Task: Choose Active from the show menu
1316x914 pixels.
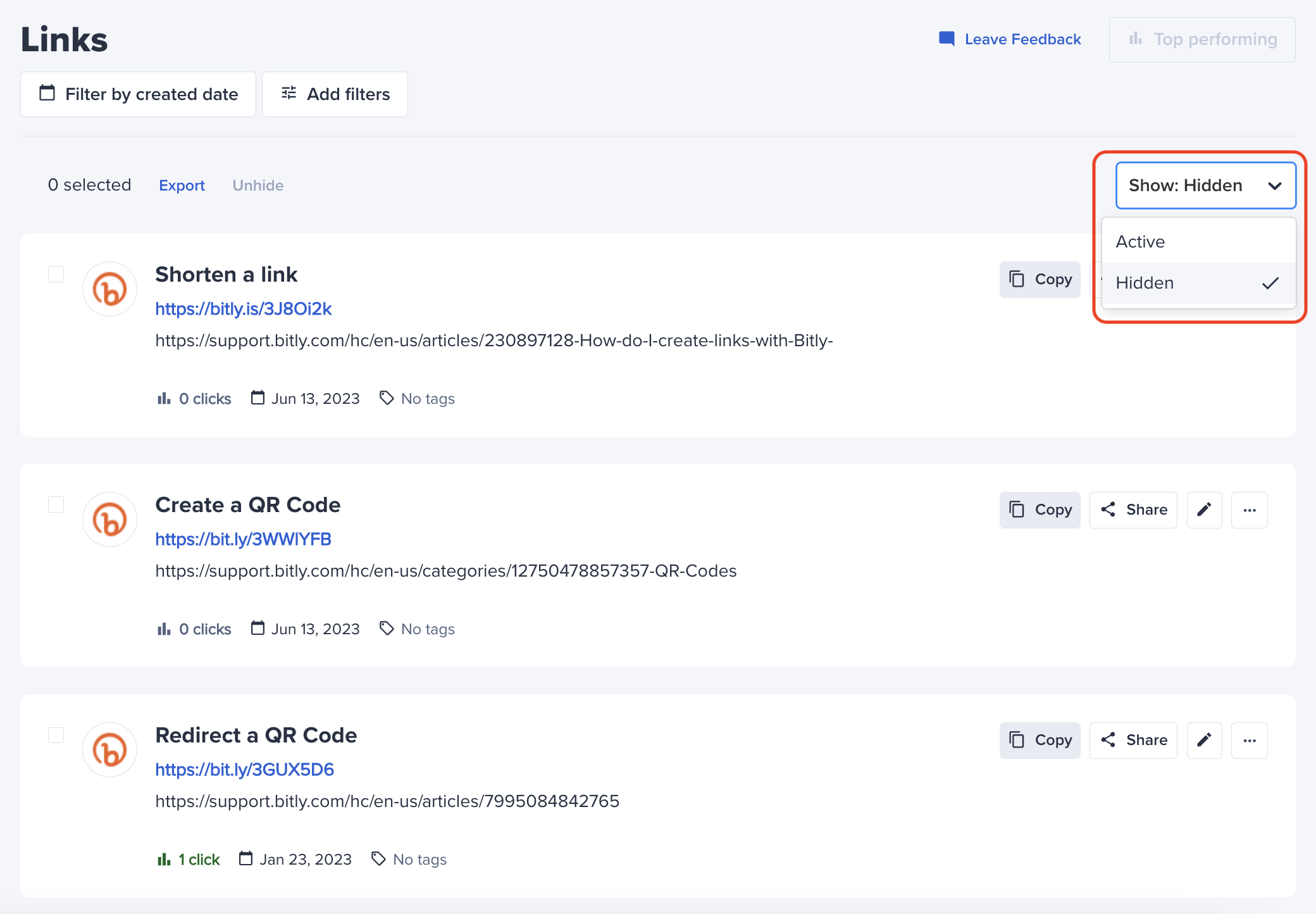Action: click(1198, 242)
